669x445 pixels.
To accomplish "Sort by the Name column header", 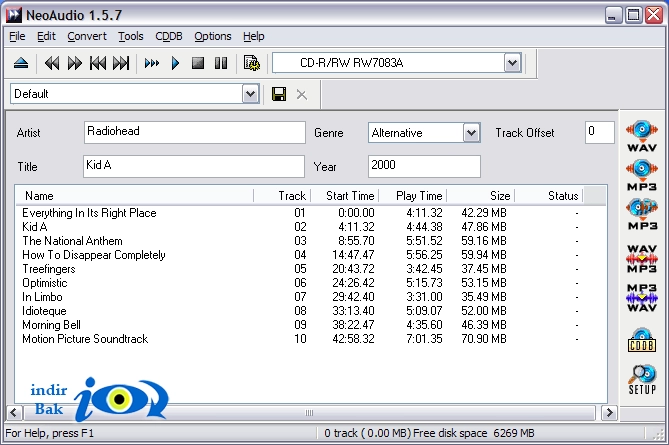I will coord(134,196).
